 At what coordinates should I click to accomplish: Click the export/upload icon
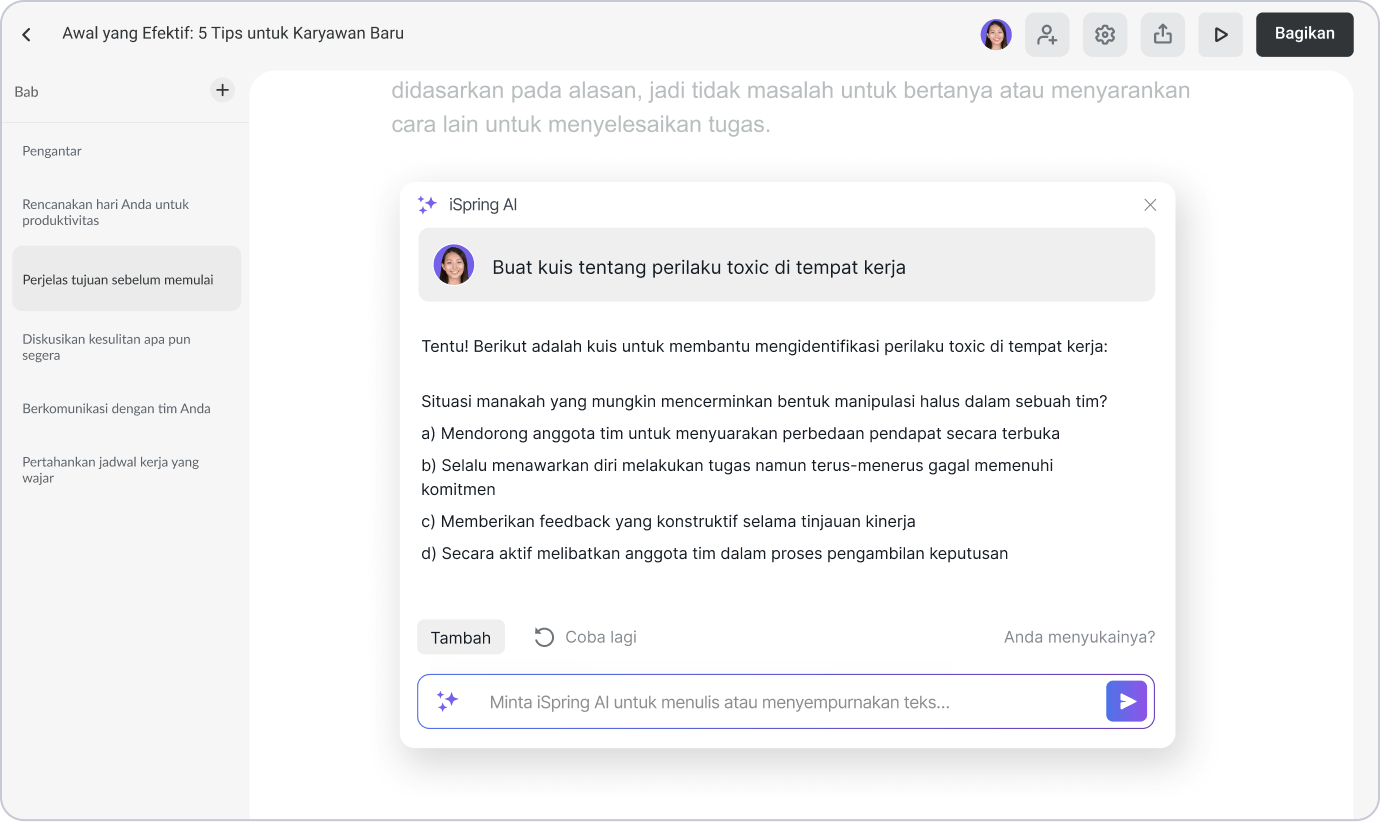tap(1163, 34)
